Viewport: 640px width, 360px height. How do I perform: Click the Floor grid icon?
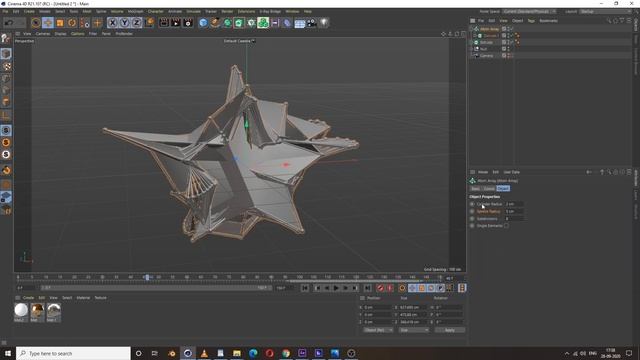300,23
